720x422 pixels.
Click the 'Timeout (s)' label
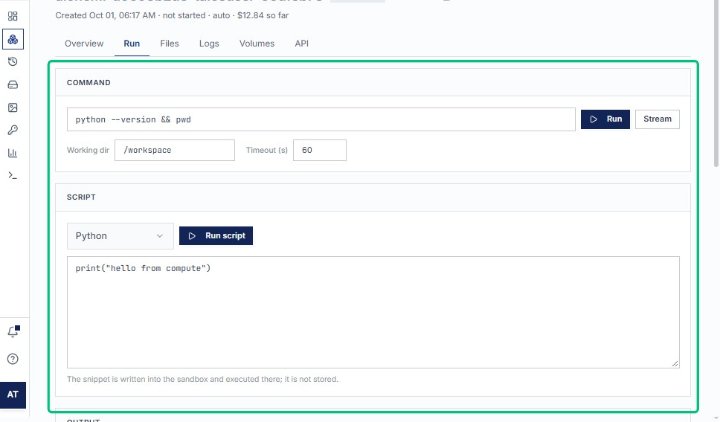(267, 150)
